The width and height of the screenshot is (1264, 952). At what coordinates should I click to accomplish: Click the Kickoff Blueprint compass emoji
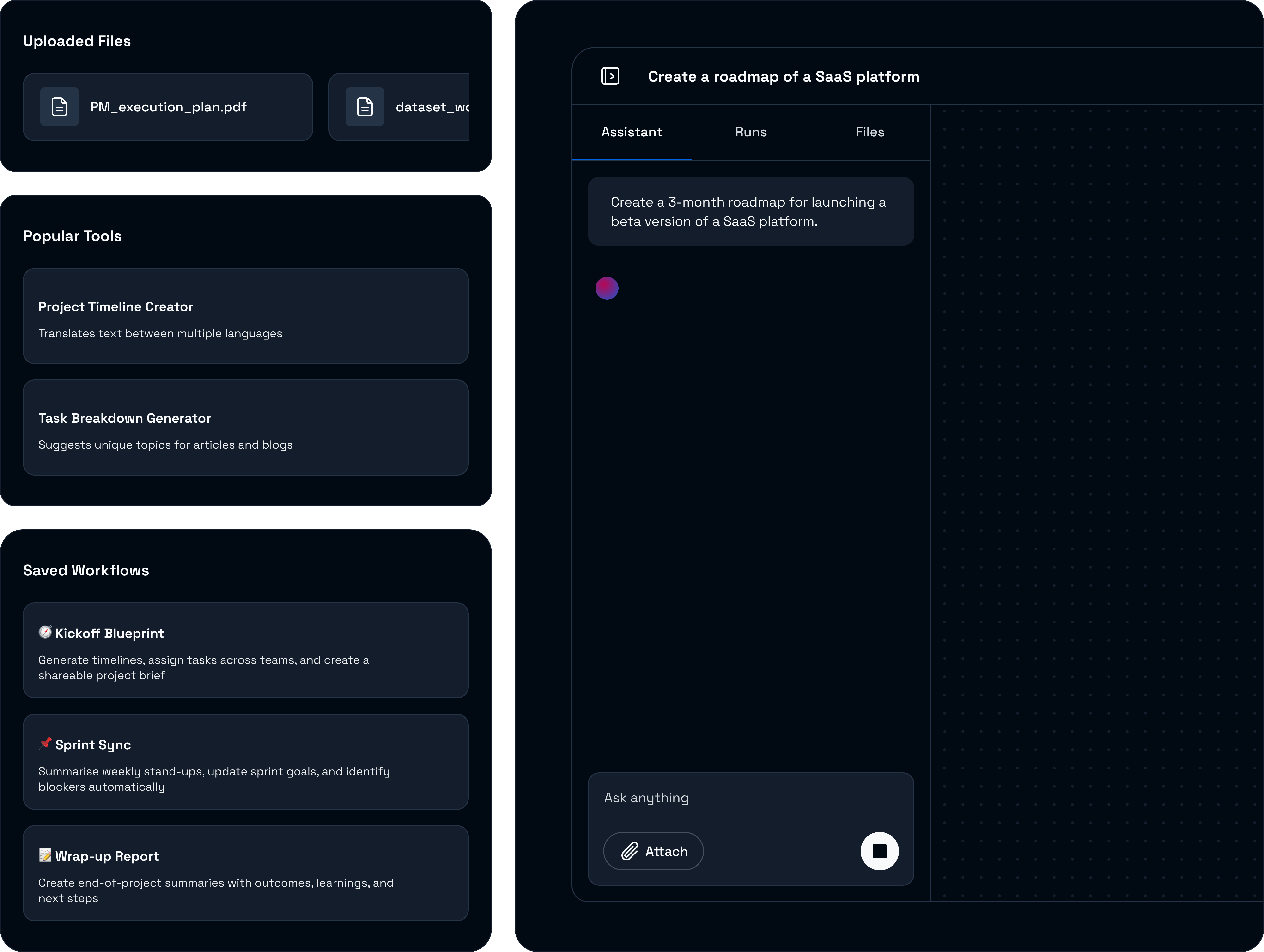pos(45,632)
